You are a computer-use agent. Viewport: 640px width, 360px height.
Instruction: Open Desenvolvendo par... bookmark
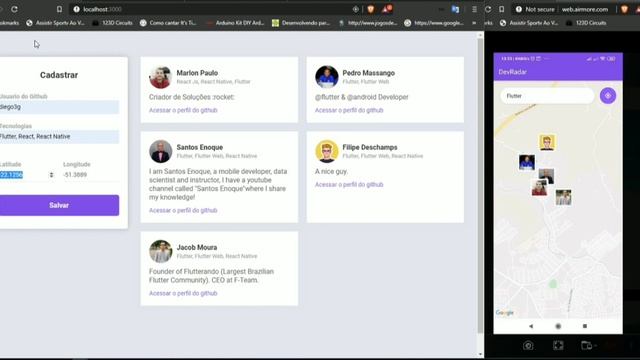pos(301,23)
